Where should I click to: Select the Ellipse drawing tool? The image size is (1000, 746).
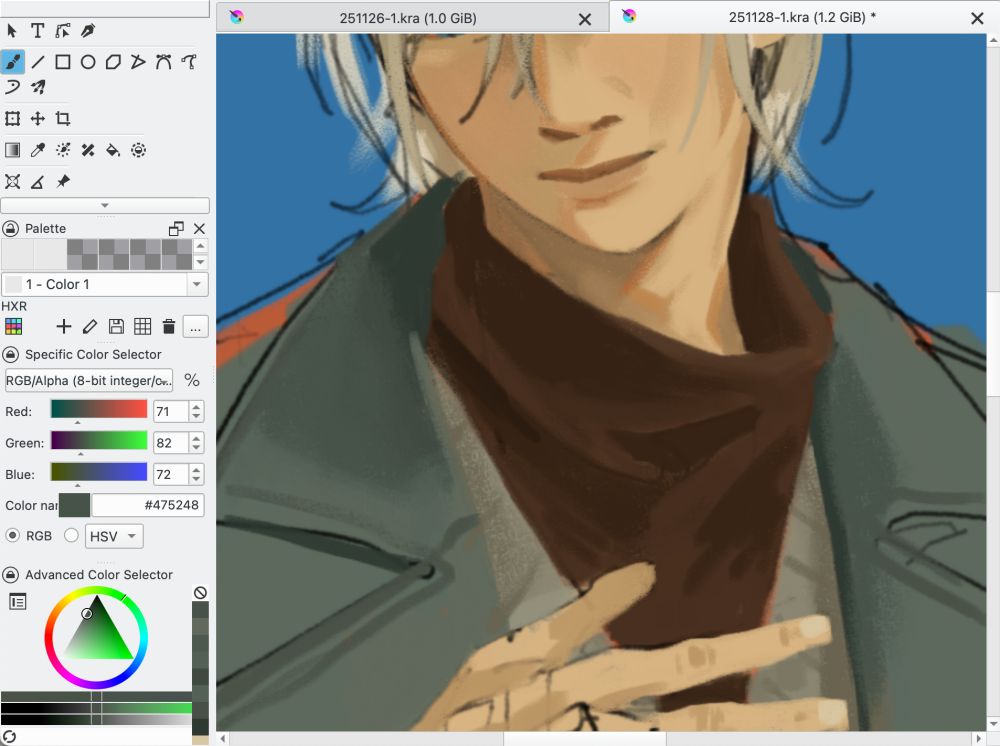point(87,61)
